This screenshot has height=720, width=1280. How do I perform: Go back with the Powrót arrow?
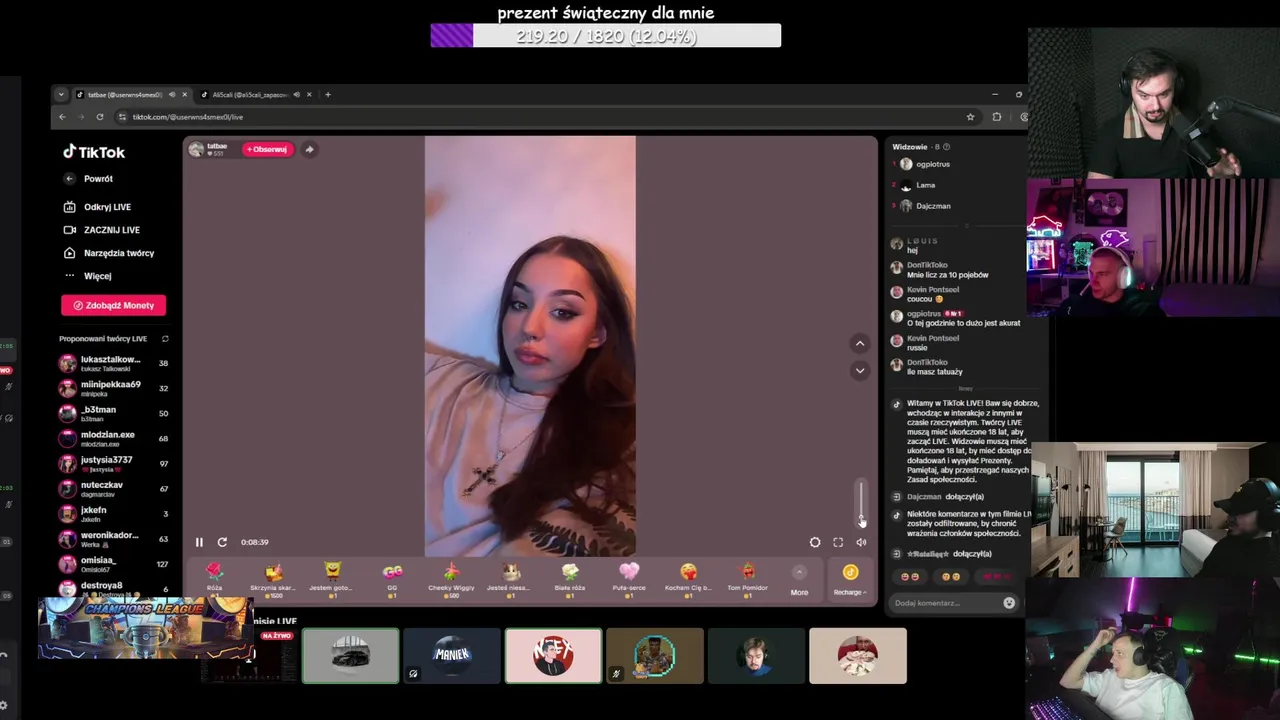coord(69,179)
